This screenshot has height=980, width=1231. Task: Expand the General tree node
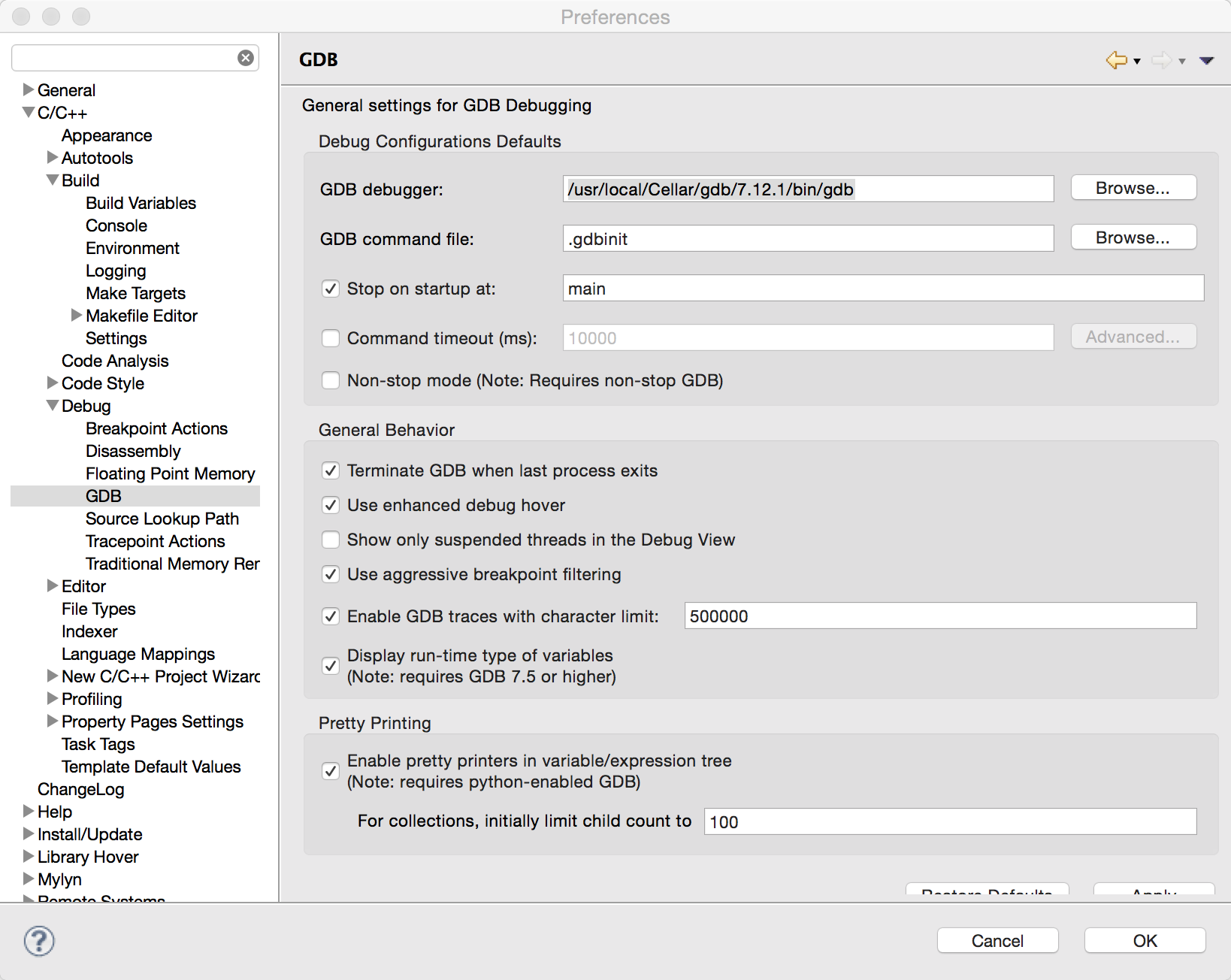point(29,89)
